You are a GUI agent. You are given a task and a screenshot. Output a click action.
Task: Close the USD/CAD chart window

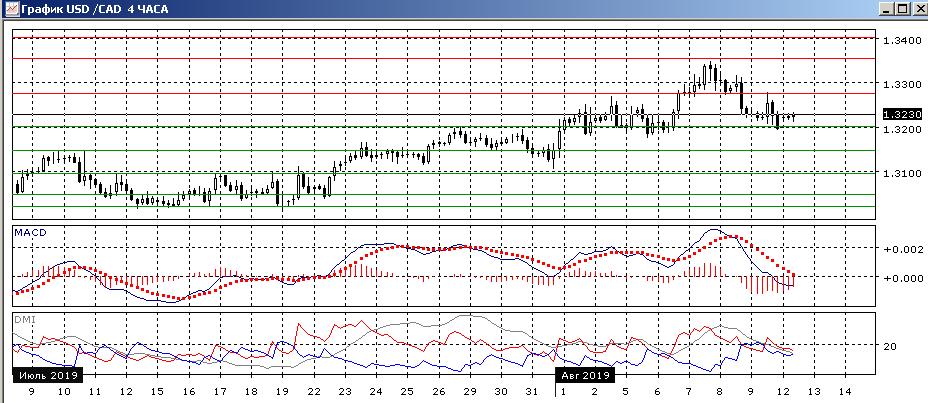(x=919, y=9)
